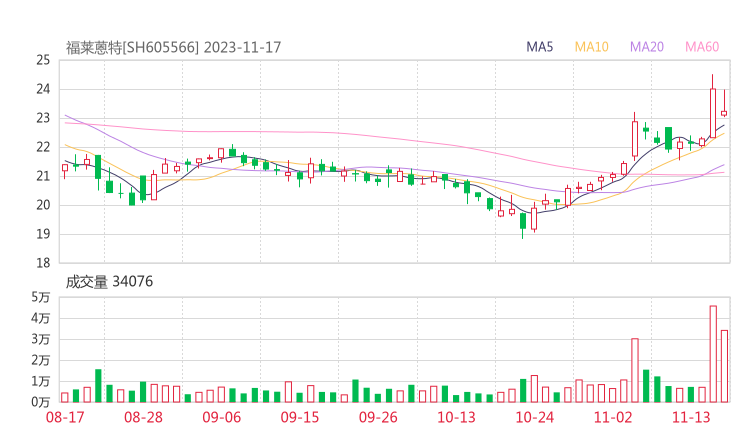Click the MA10 legend label
The width and height of the screenshot is (740, 440).
coord(591,47)
